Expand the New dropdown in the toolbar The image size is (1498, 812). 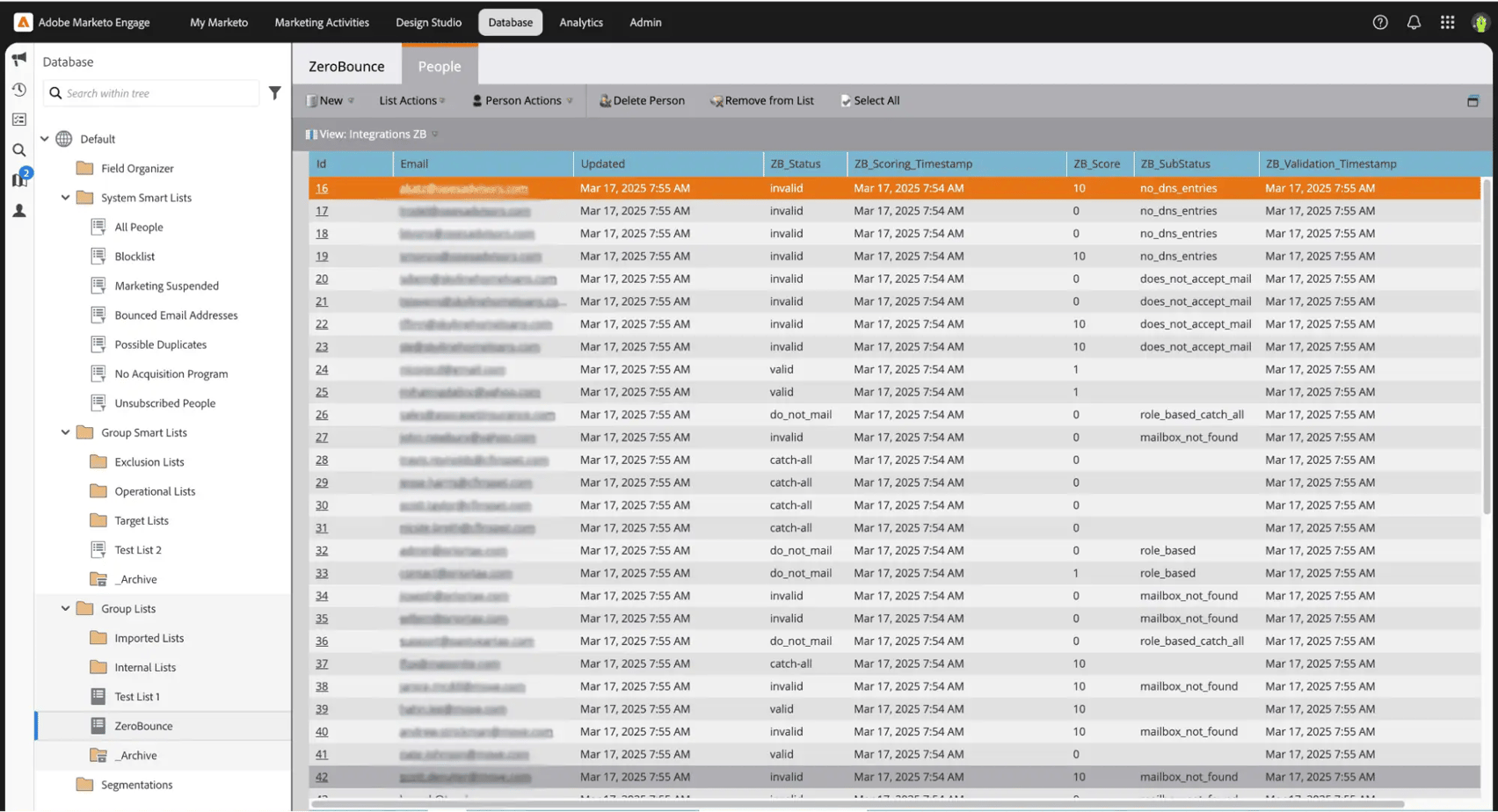click(328, 100)
